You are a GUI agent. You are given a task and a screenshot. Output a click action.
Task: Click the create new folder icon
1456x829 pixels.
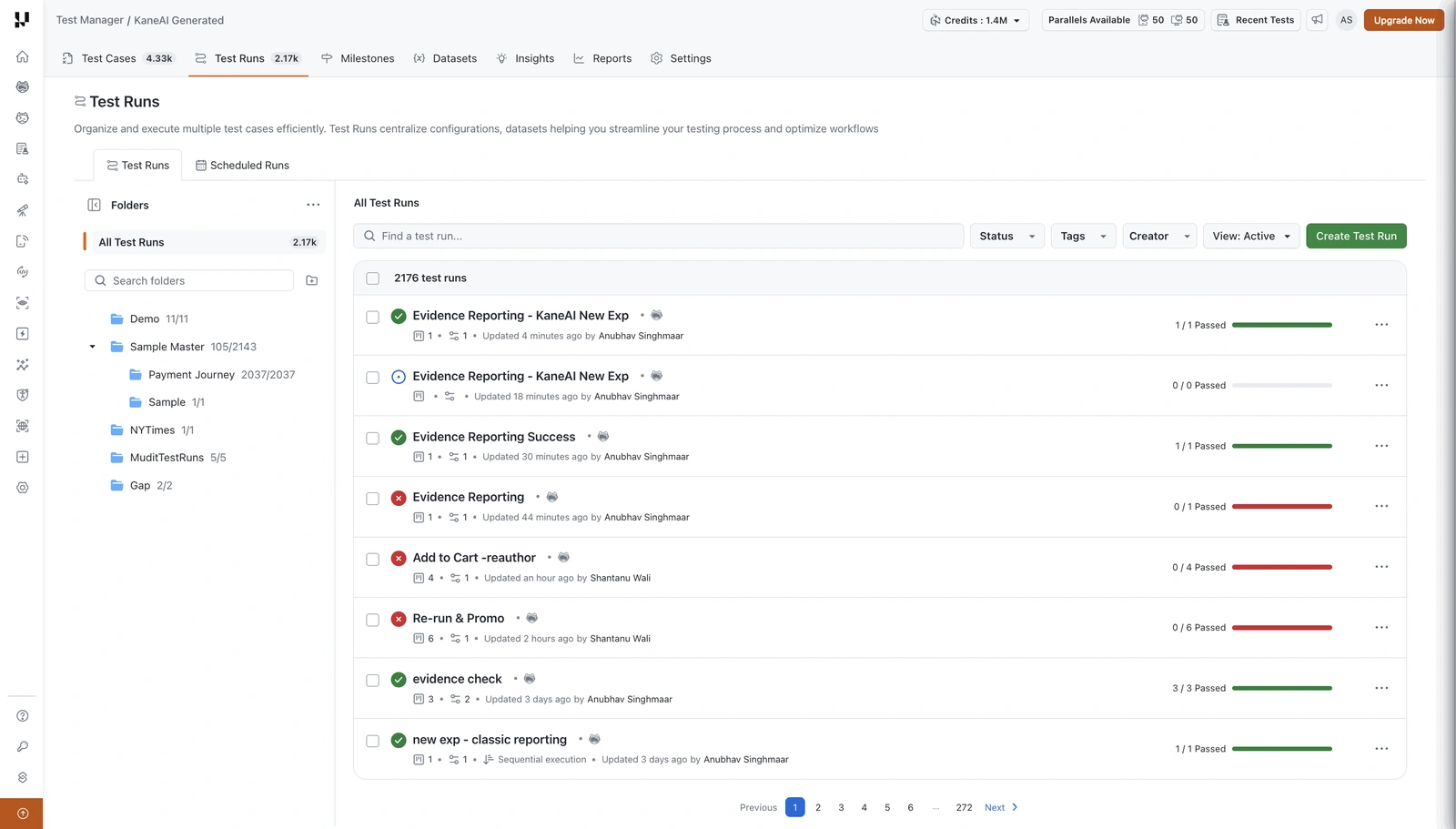pos(312,280)
